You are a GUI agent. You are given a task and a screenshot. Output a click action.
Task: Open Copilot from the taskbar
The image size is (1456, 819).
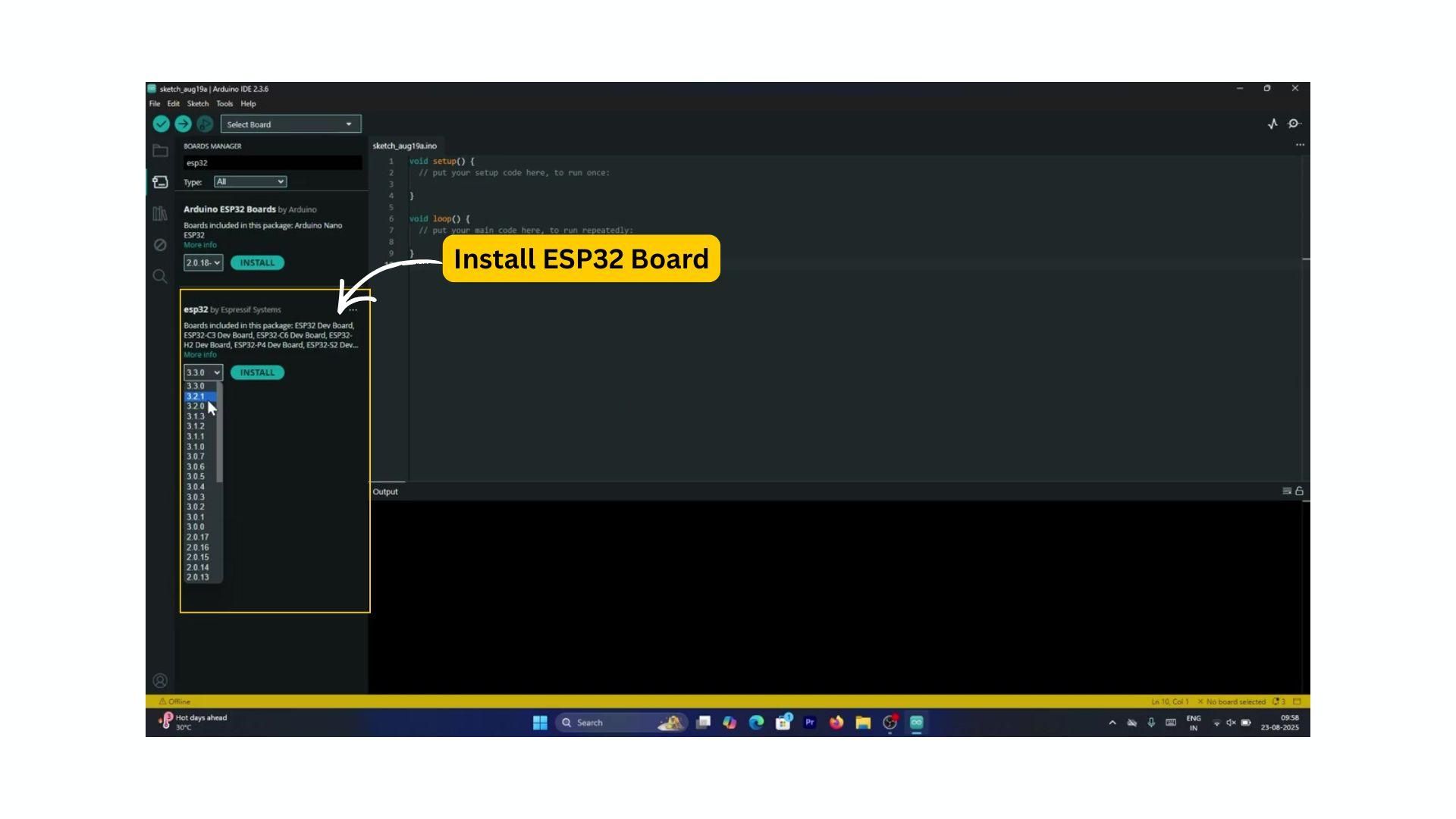click(x=730, y=723)
